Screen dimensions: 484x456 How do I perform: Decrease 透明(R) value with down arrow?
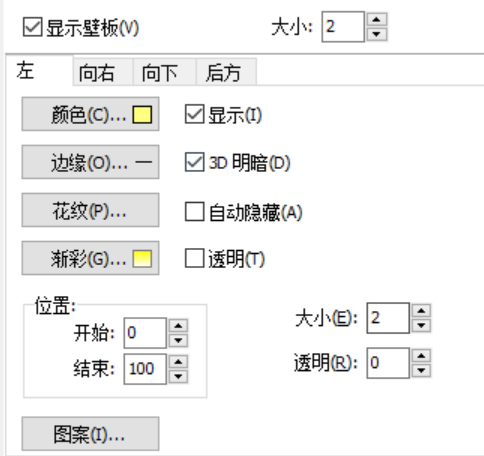[x=421, y=370]
